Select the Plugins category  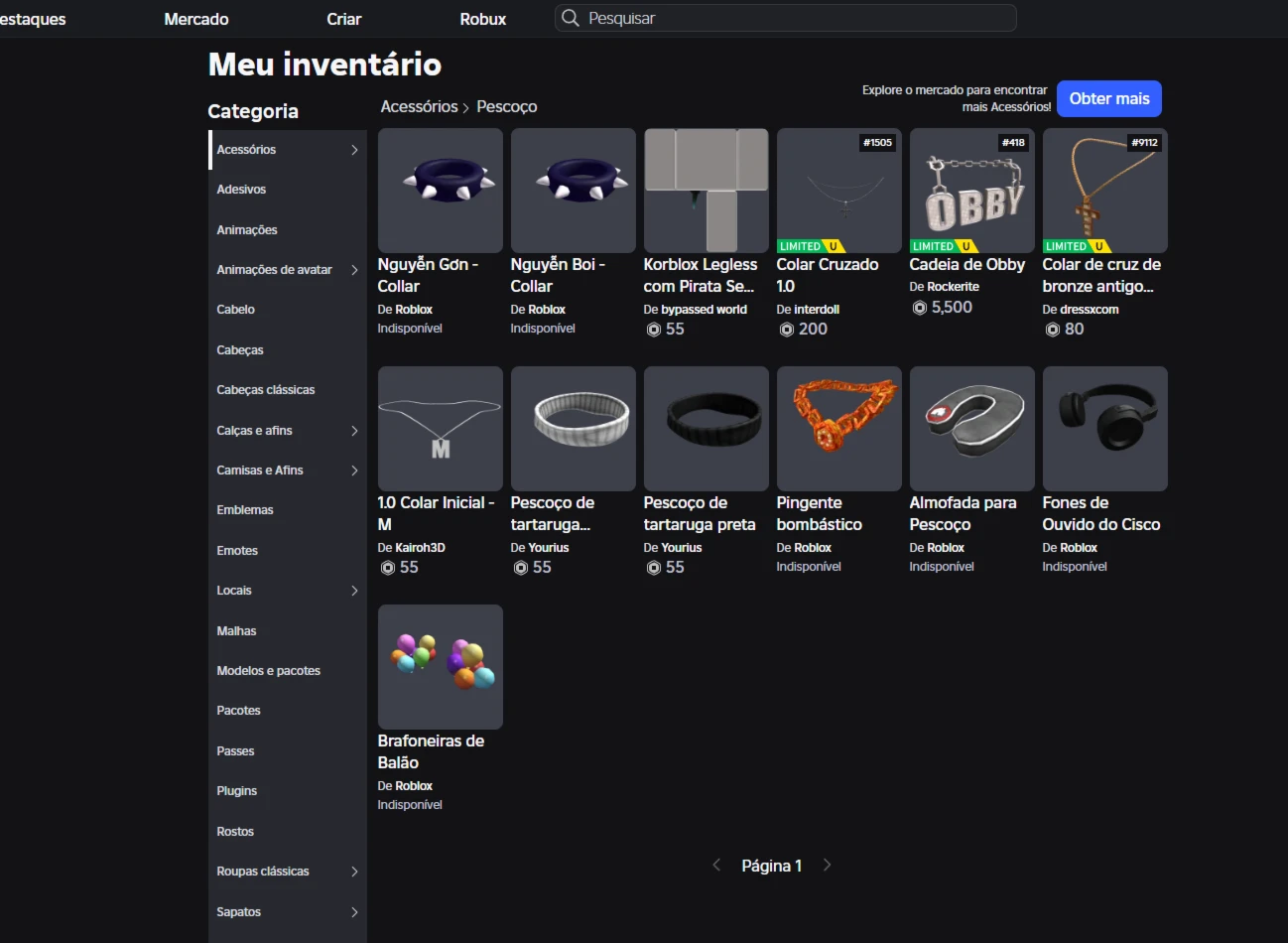click(287, 791)
